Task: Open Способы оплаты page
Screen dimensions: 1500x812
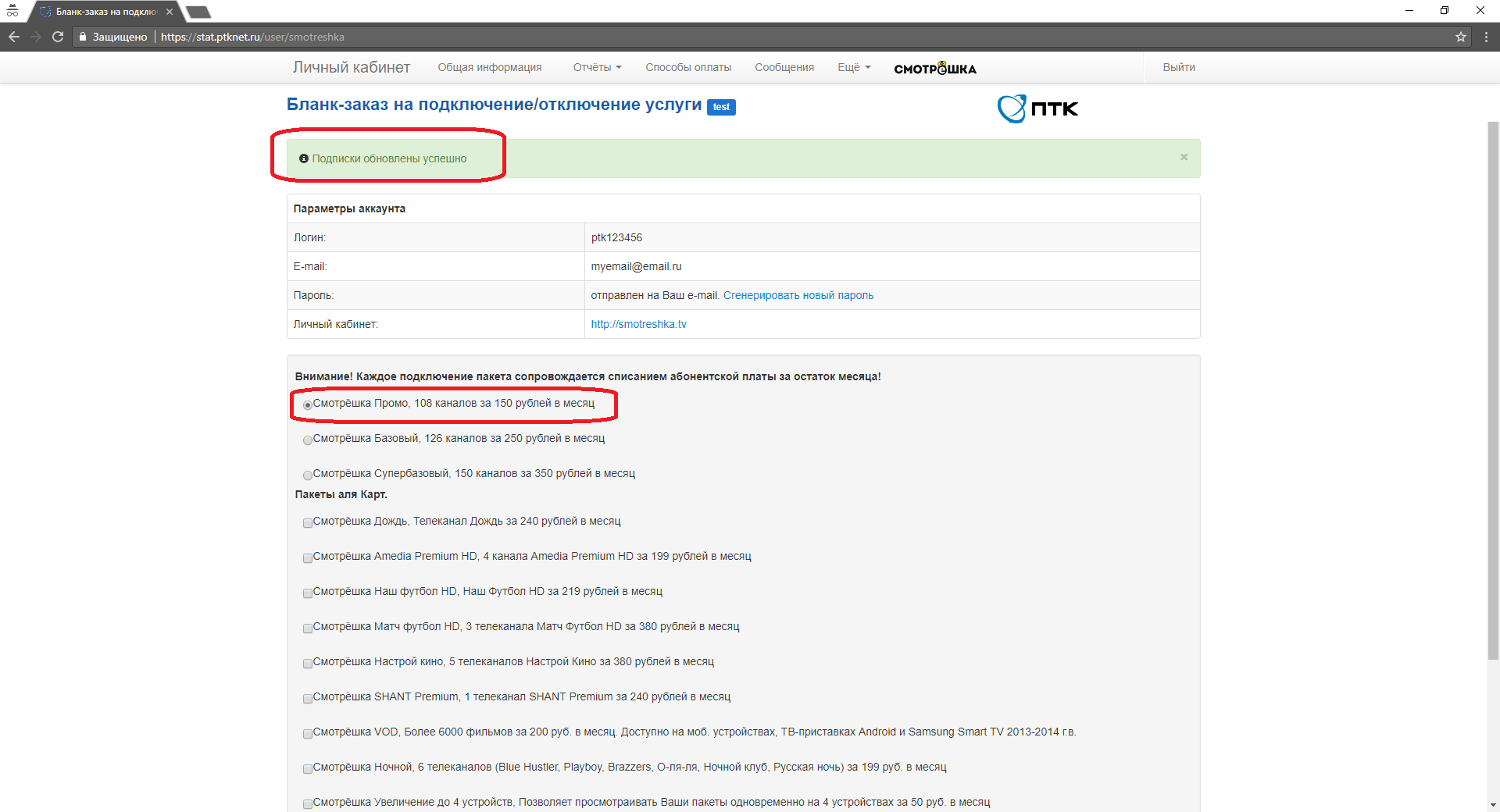Action: tap(688, 67)
